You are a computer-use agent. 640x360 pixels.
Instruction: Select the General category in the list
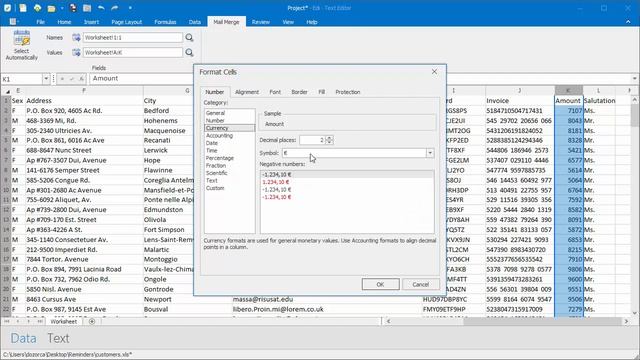230,113
